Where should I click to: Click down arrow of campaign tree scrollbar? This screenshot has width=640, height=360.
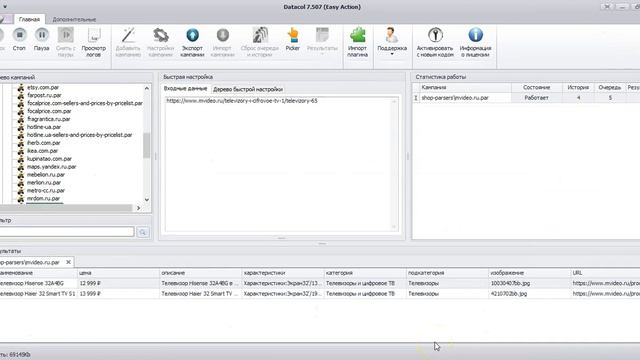(147, 200)
